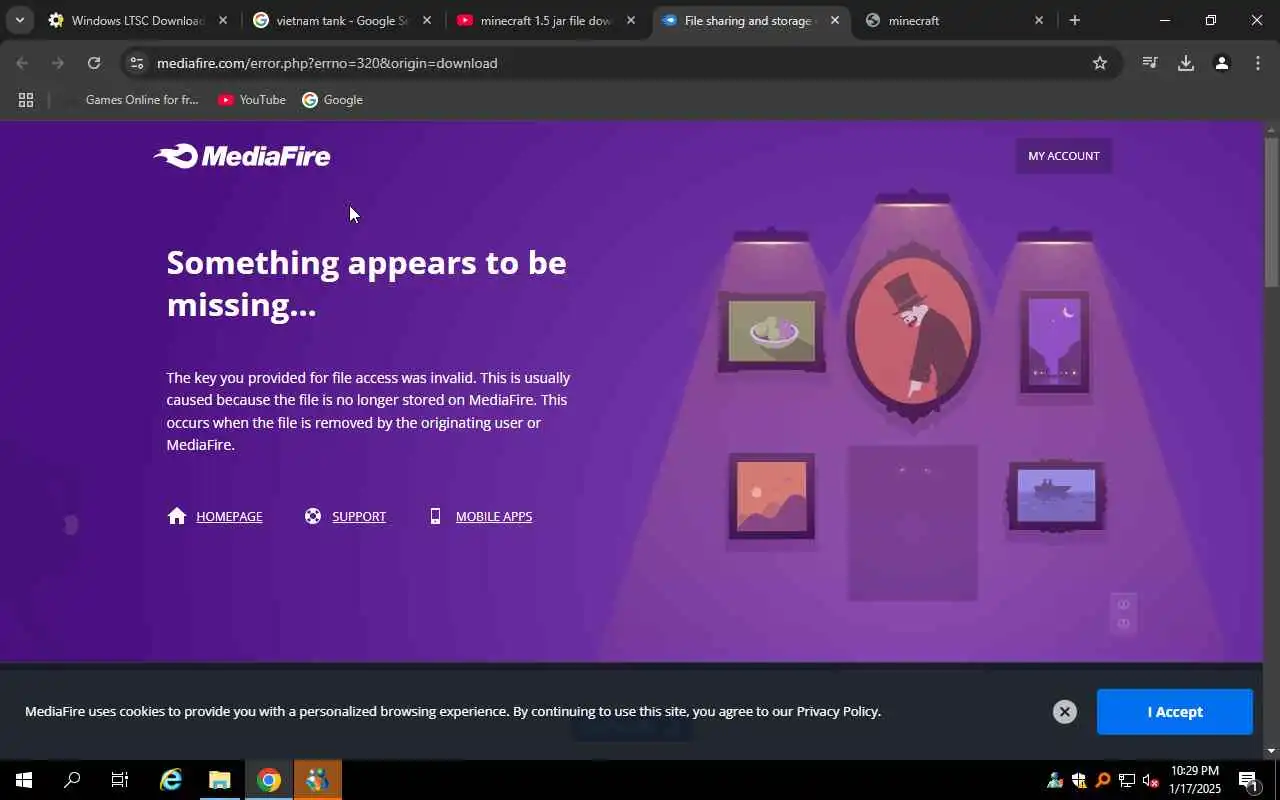Click the home icon beside HOMEPAGE
1280x800 pixels.
coord(177,516)
